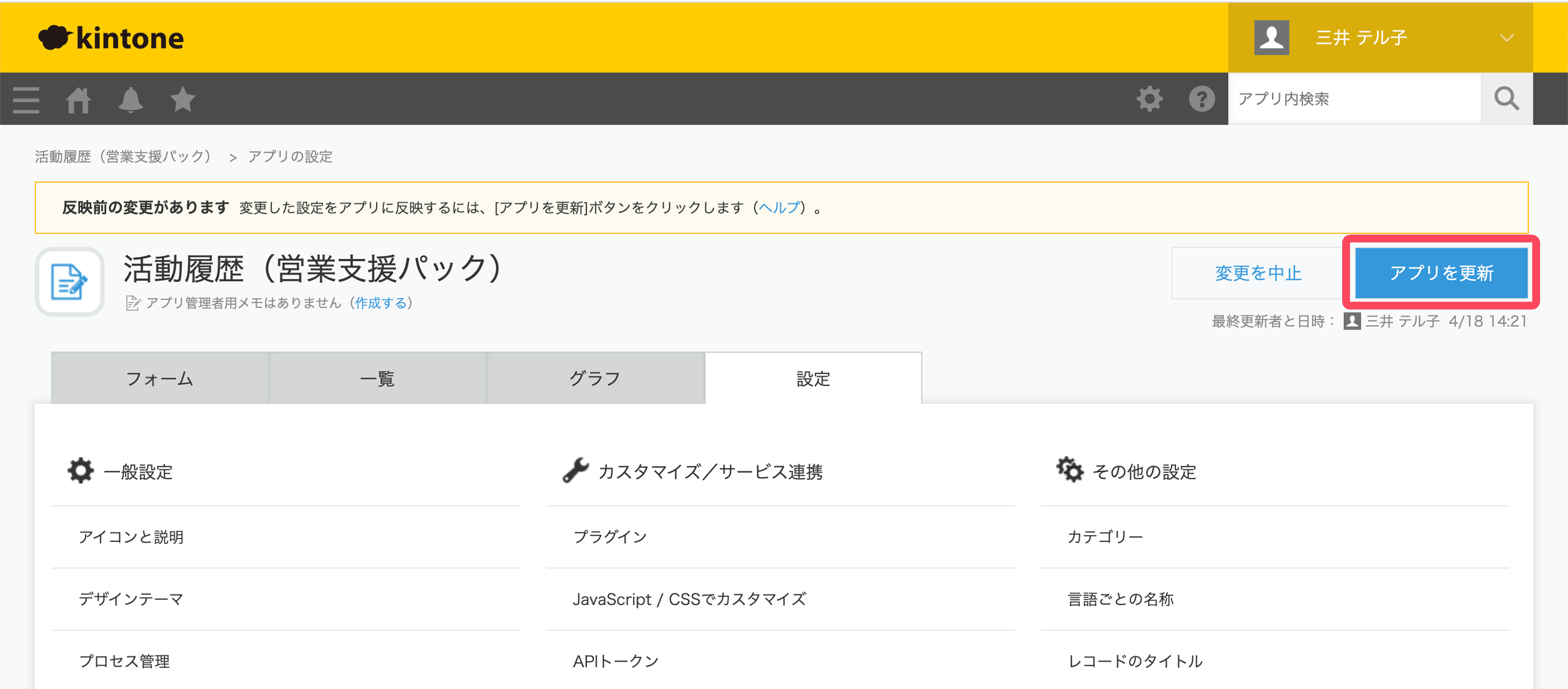The image size is (1568, 689).
Task: Click the kintone logo
Action: (110, 38)
